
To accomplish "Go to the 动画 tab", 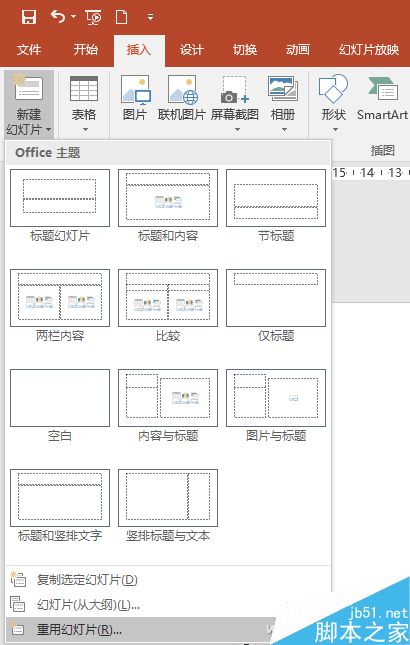I will [x=298, y=50].
